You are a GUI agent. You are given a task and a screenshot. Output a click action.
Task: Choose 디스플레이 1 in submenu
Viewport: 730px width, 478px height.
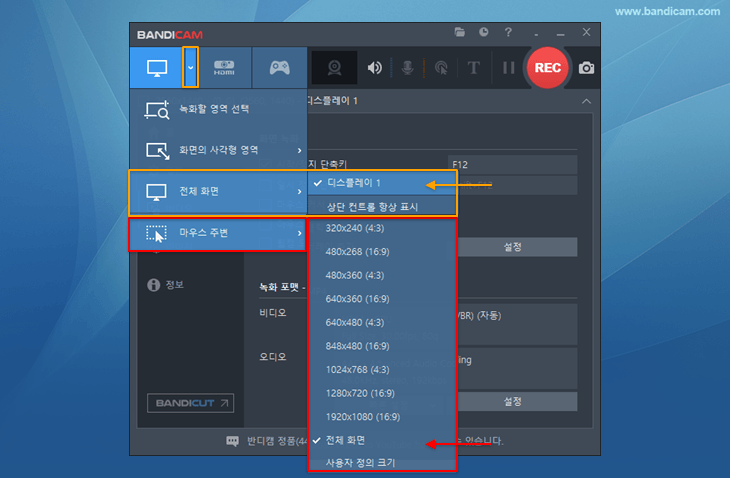(x=382, y=183)
